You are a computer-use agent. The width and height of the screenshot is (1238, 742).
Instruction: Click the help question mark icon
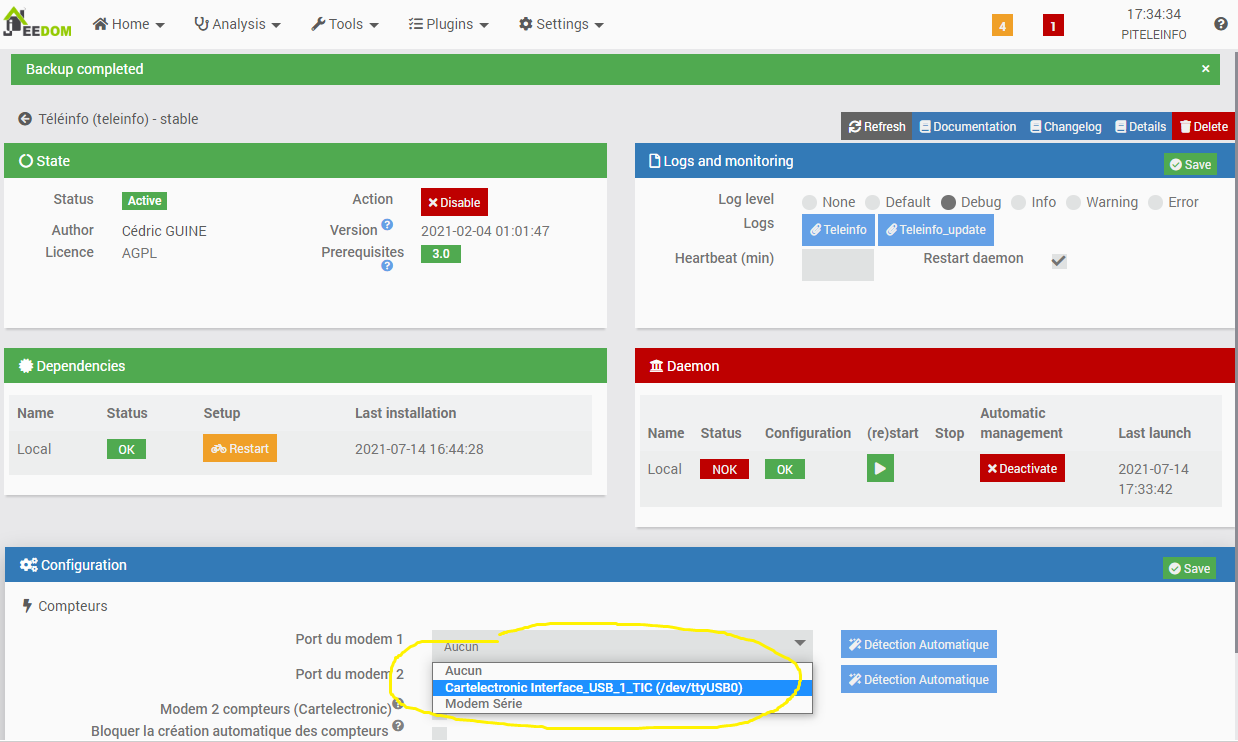[1221, 24]
